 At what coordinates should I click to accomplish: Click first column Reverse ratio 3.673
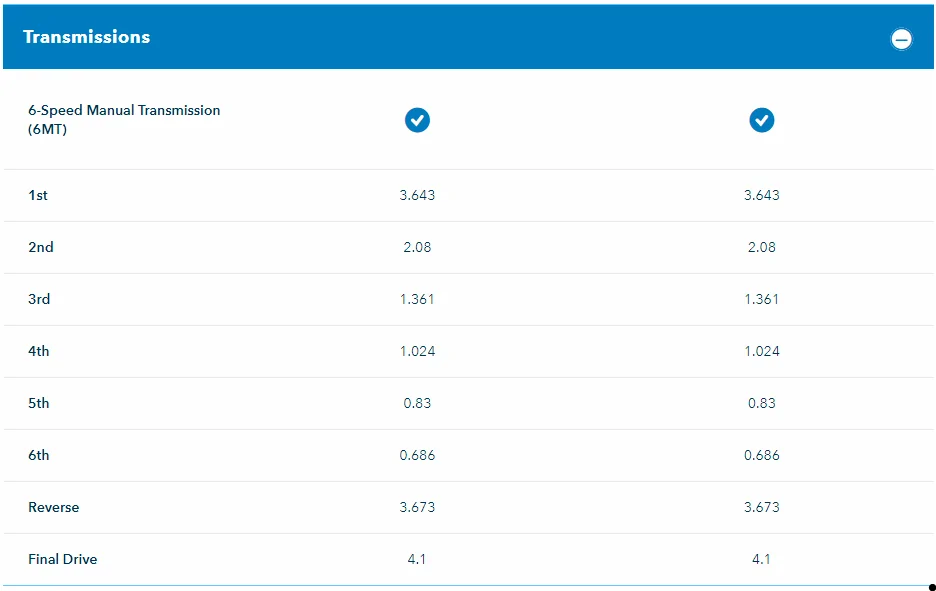tap(417, 507)
